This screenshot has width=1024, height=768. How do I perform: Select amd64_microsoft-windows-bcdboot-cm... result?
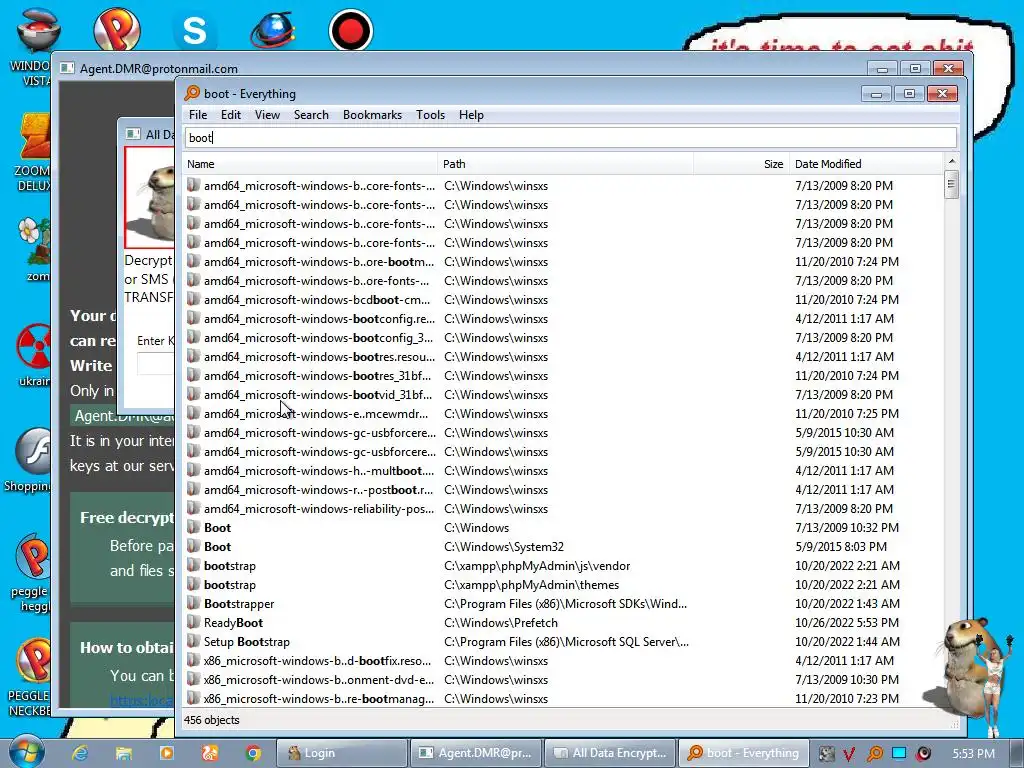tap(317, 300)
